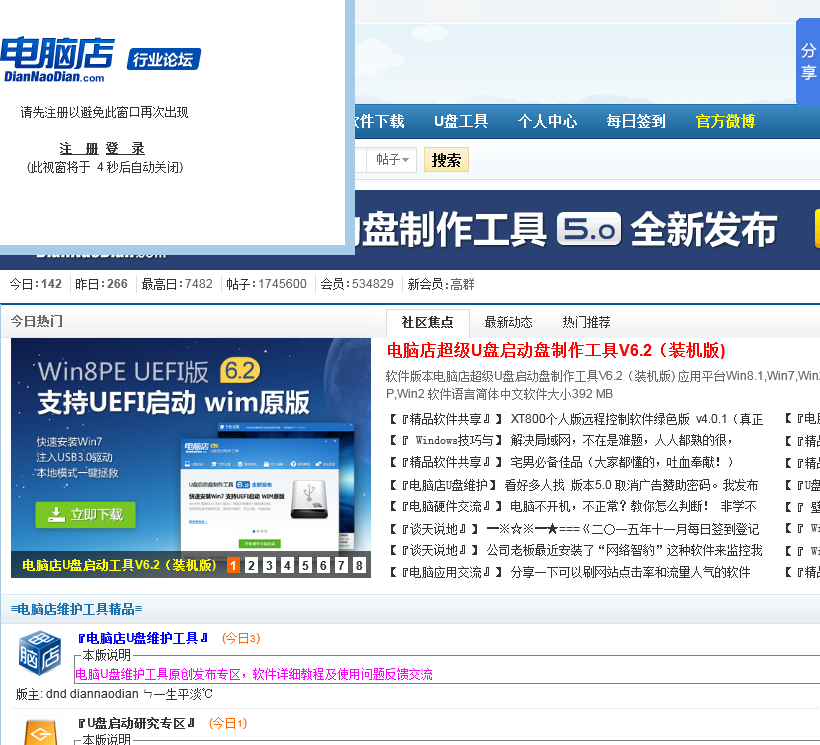Open post 二〇一五年十一月每日签到登记
Image resolution: width=820 pixels, height=745 pixels.
point(623,529)
